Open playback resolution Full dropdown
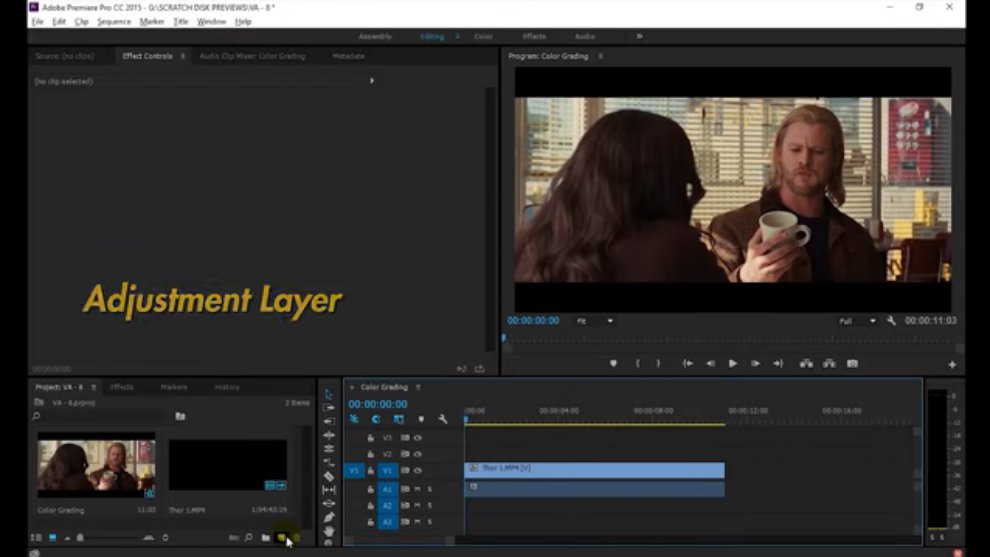Image resolution: width=990 pixels, height=557 pixels. (x=857, y=321)
